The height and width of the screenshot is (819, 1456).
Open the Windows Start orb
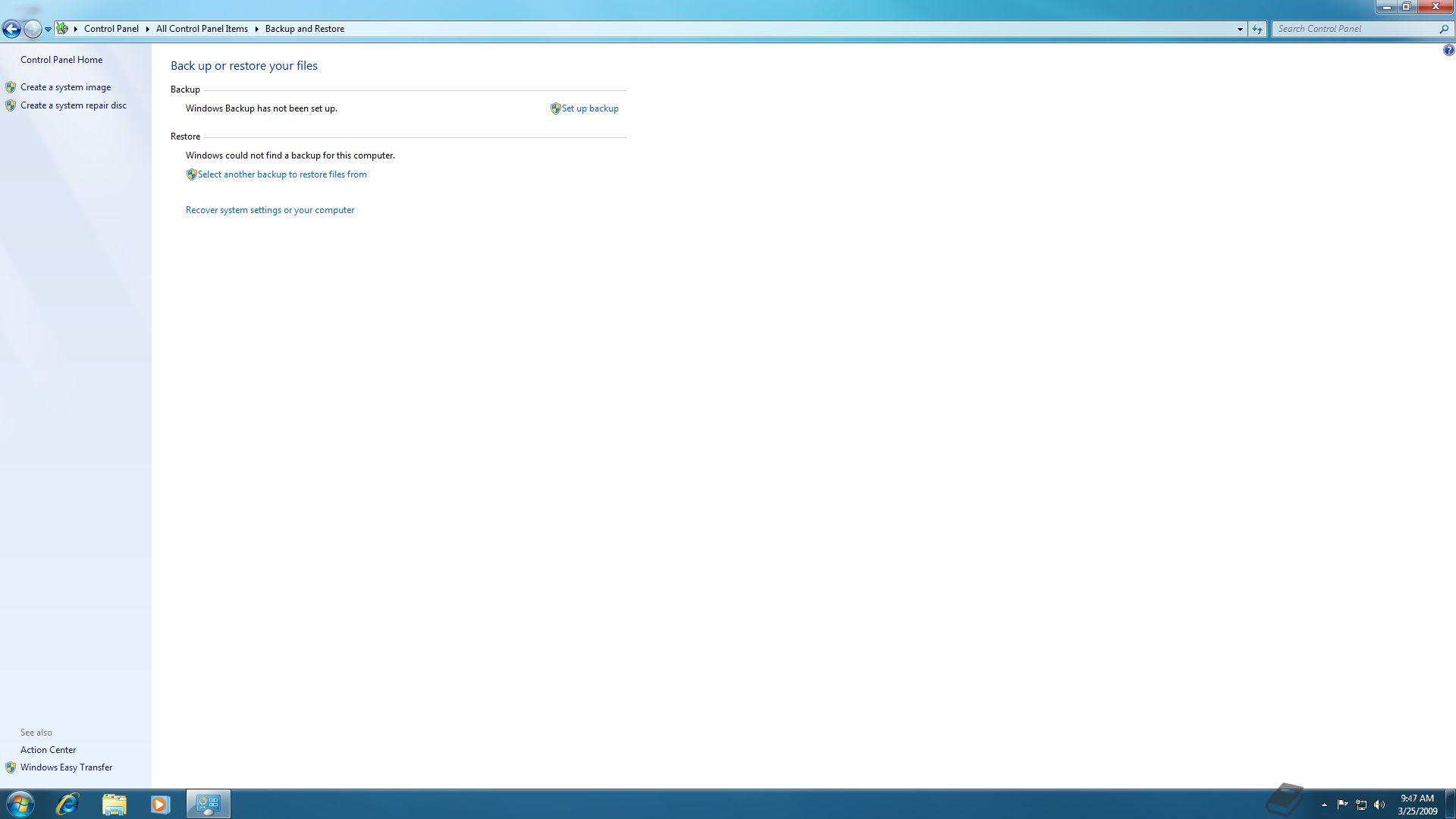pos(20,804)
